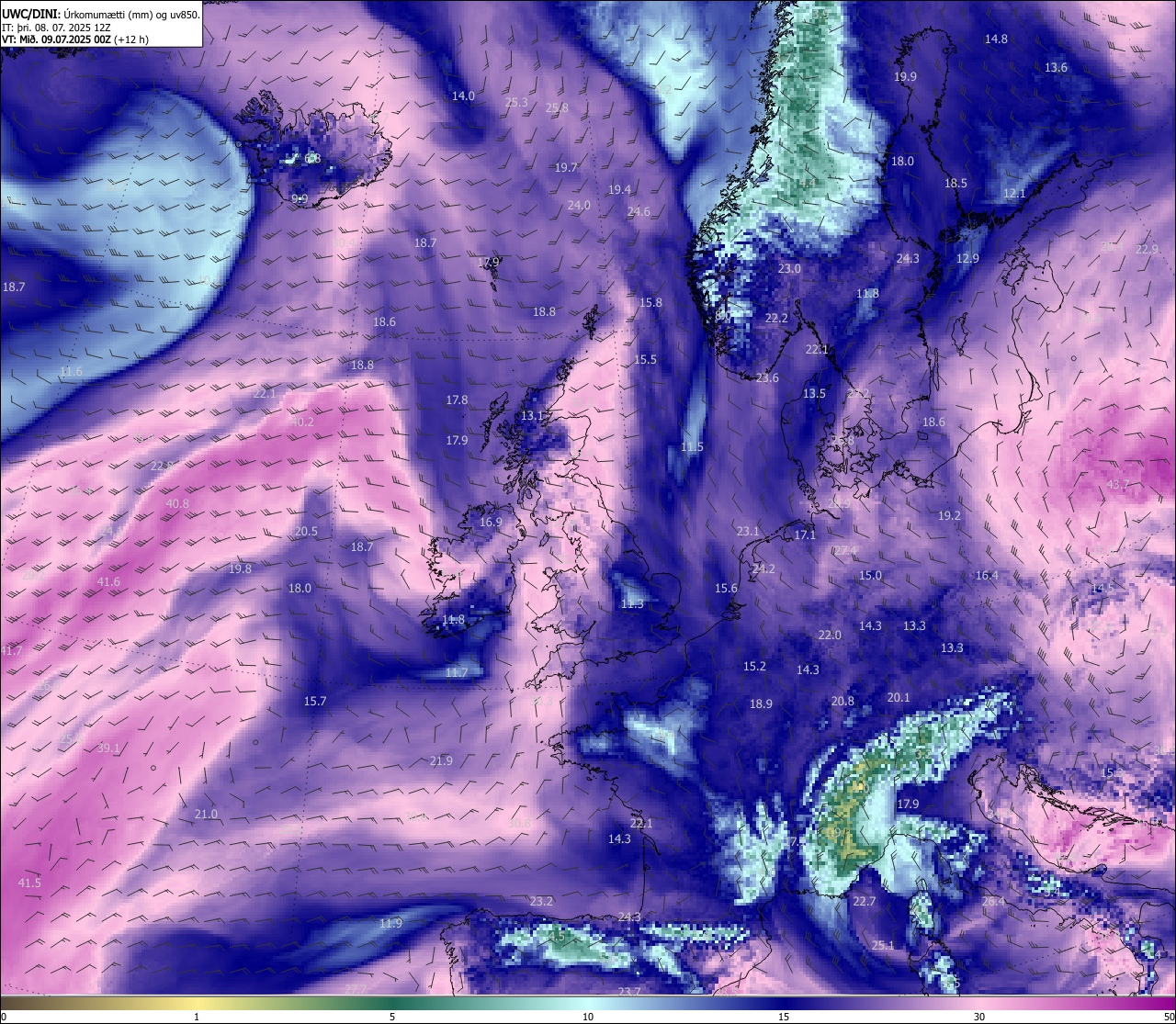Click the '50' label at the scale's end
This screenshot has height=1024, width=1176.
tap(1169, 1017)
